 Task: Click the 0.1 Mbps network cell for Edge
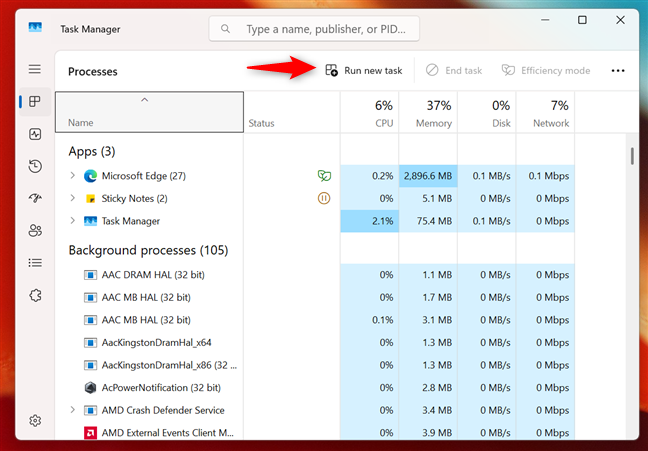[546, 176]
